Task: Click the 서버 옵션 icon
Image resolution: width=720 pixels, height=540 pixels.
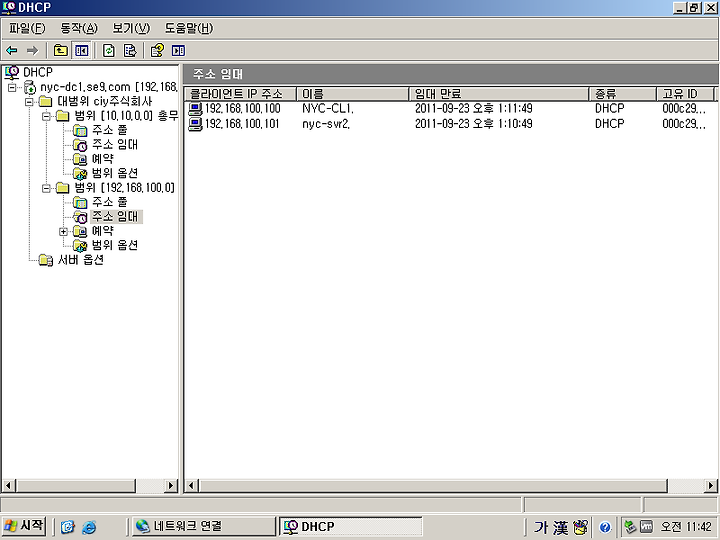Action: point(45,260)
